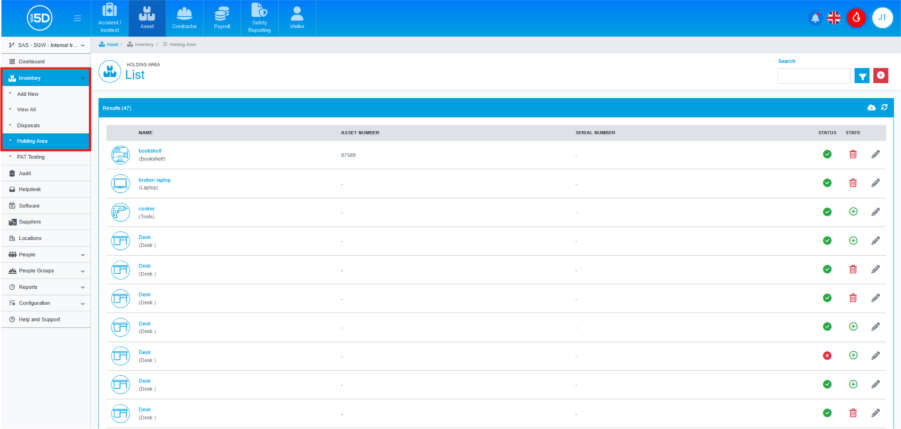Click the blue filter funnel button
Screen dimensions: 901x429
(862, 76)
